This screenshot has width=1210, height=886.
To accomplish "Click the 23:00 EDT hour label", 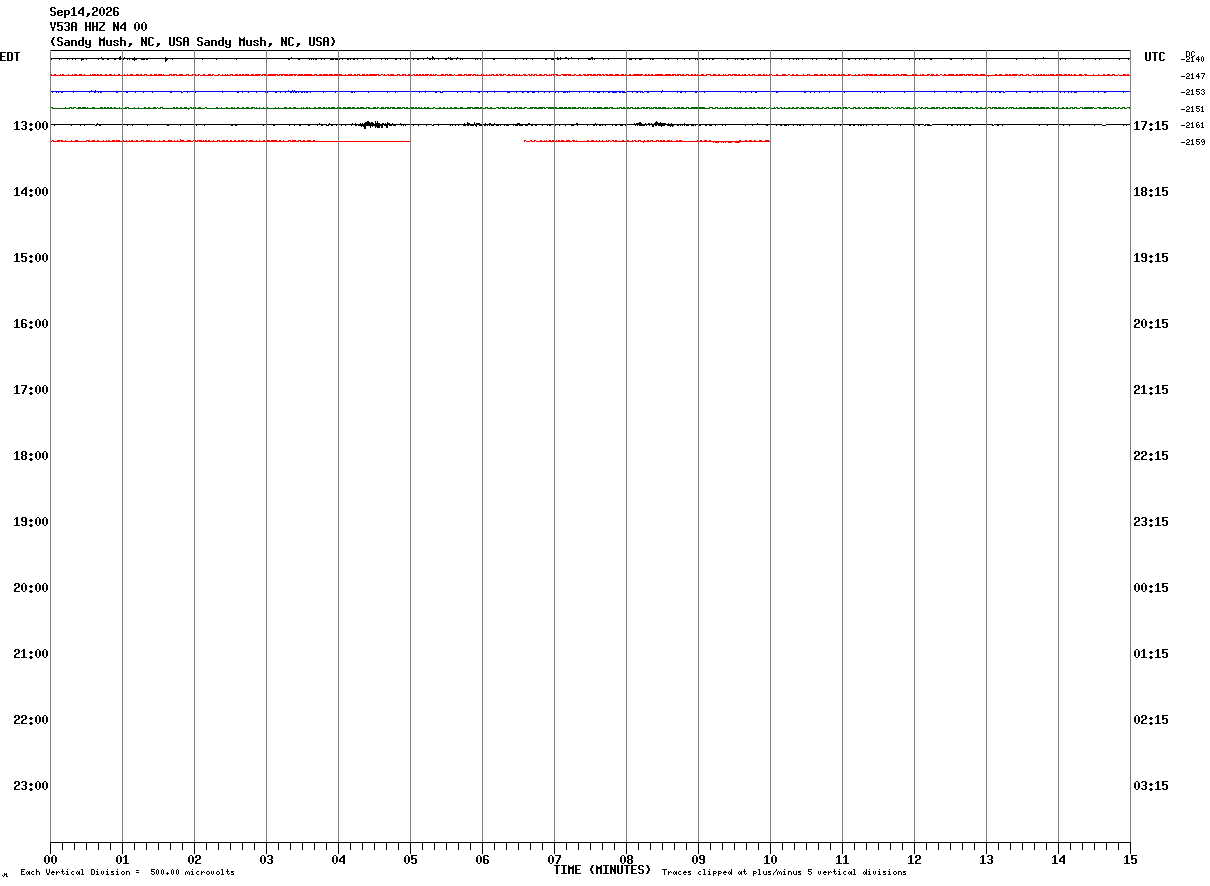I will click(30, 786).
